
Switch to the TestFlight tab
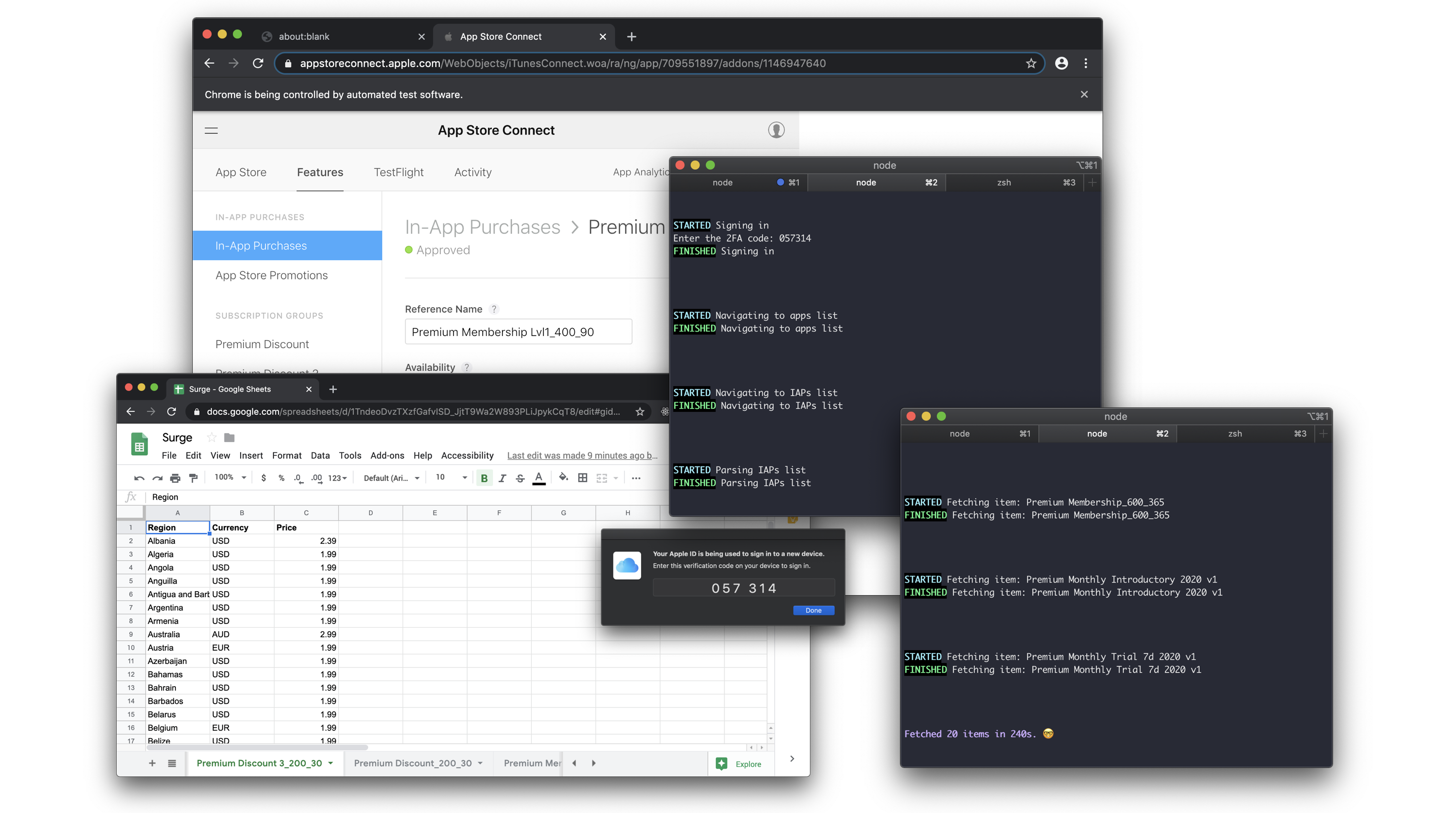pos(398,172)
